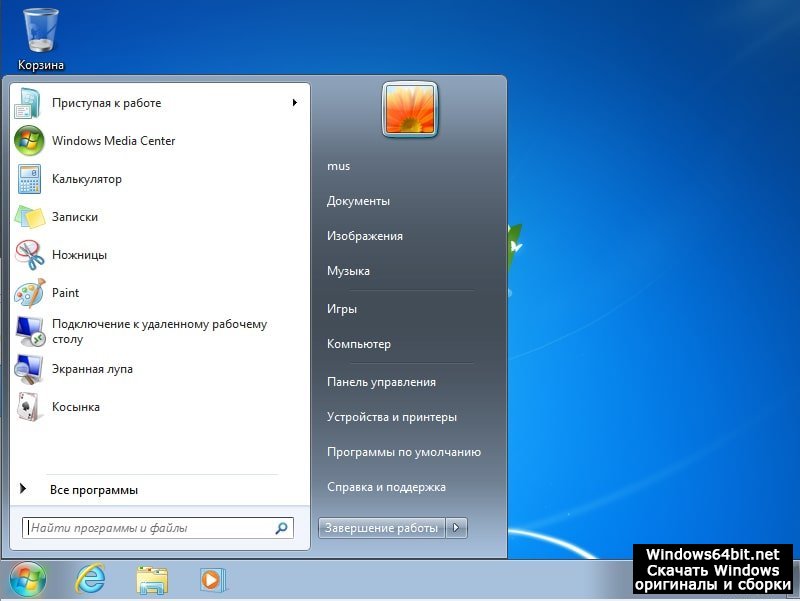The height and width of the screenshot is (601, 800).
Task: Click the Найти программы и файлы search box
Action: coord(150,528)
